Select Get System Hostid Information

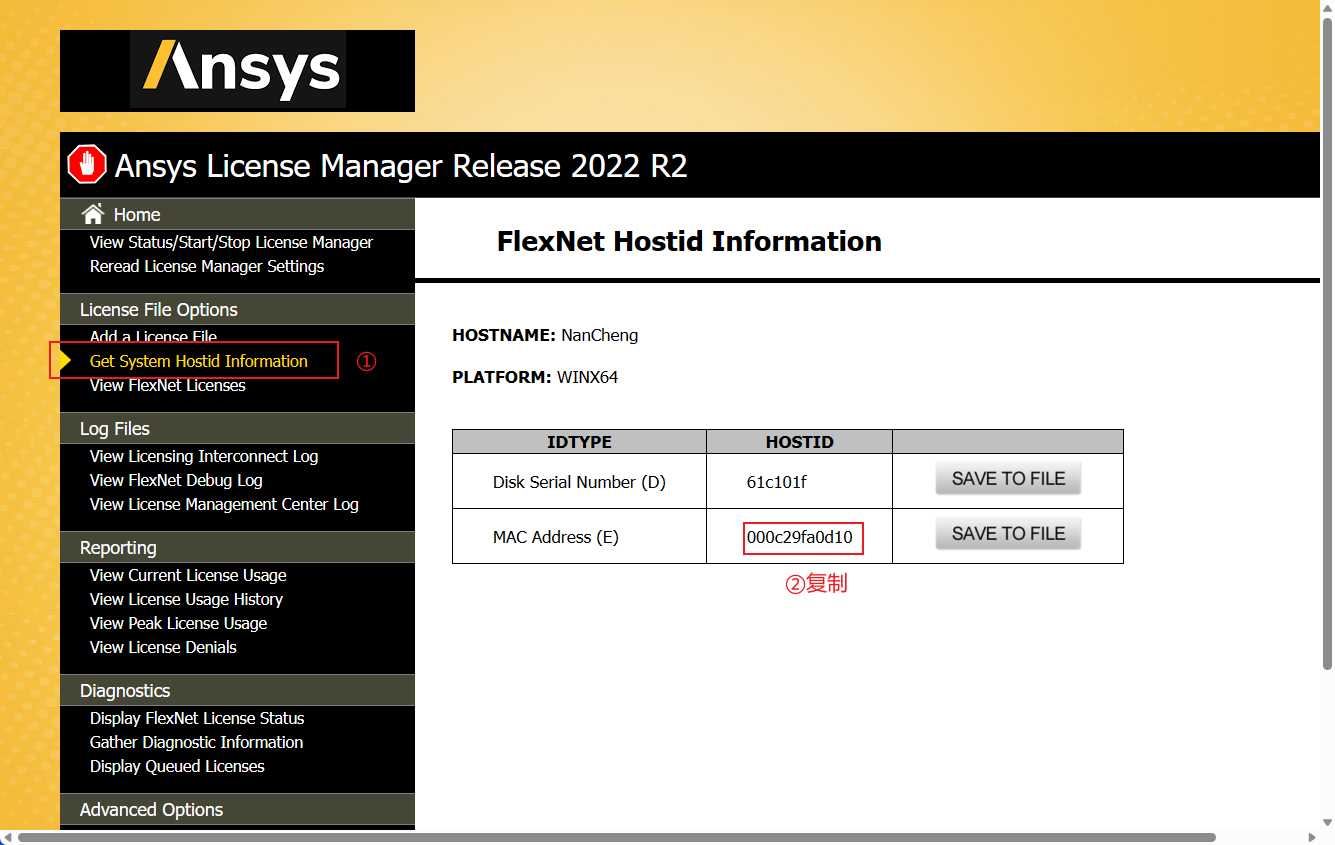point(199,361)
